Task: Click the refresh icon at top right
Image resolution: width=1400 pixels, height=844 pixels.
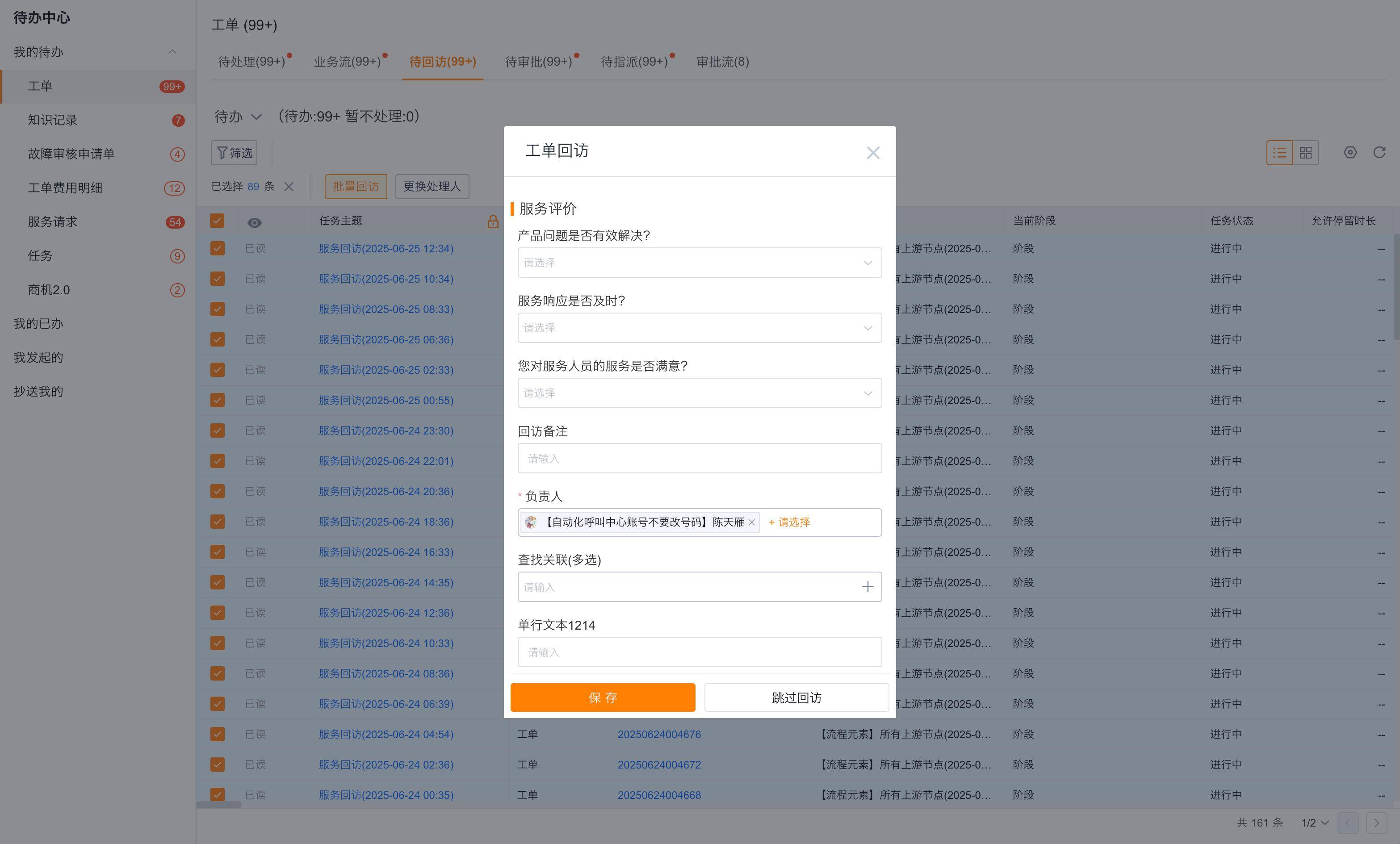Action: point(1379,153)
